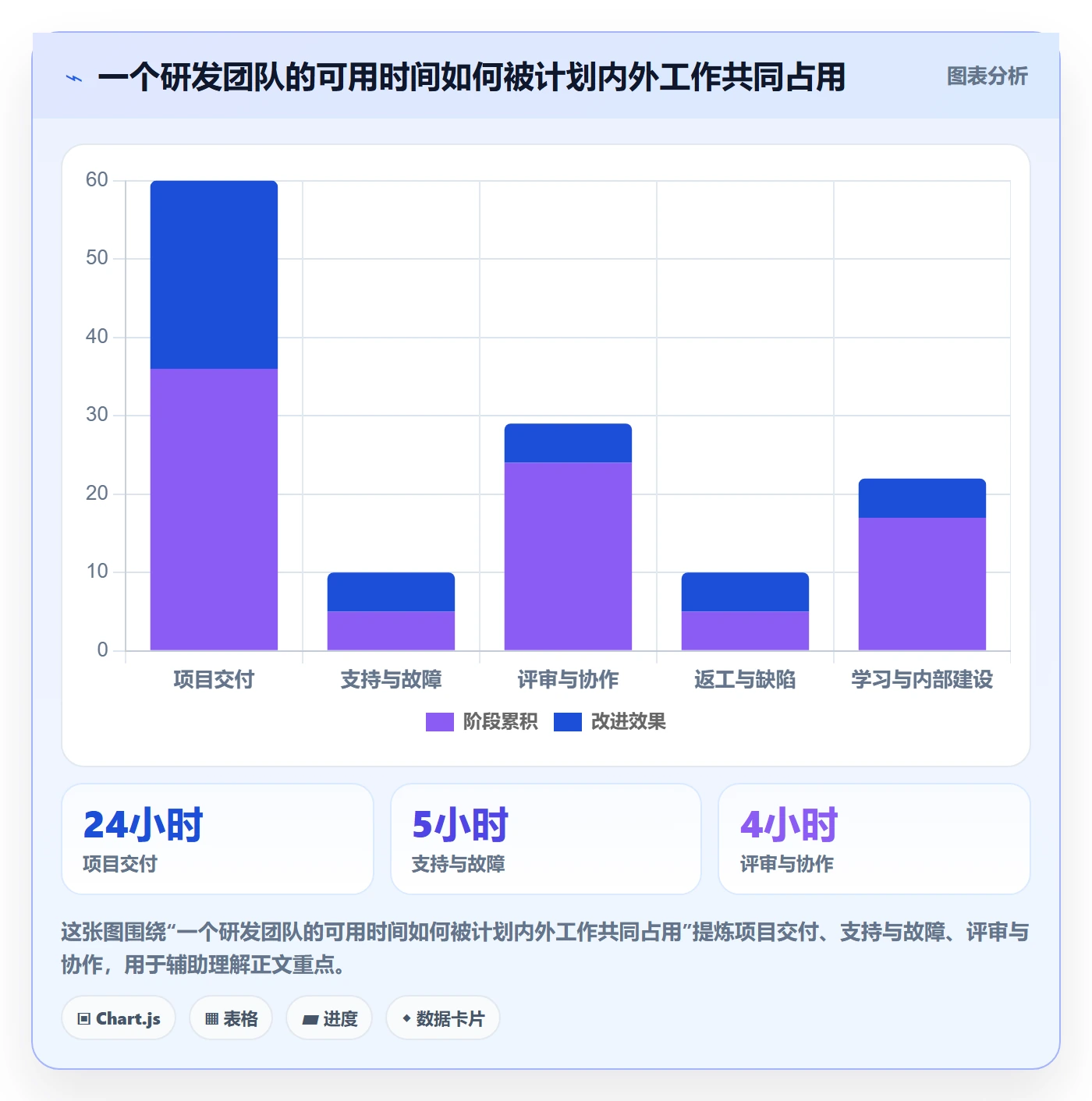Click the purple segment of 项目交付 bar
Screen dimensions: 1092x1101
[214, 509]
